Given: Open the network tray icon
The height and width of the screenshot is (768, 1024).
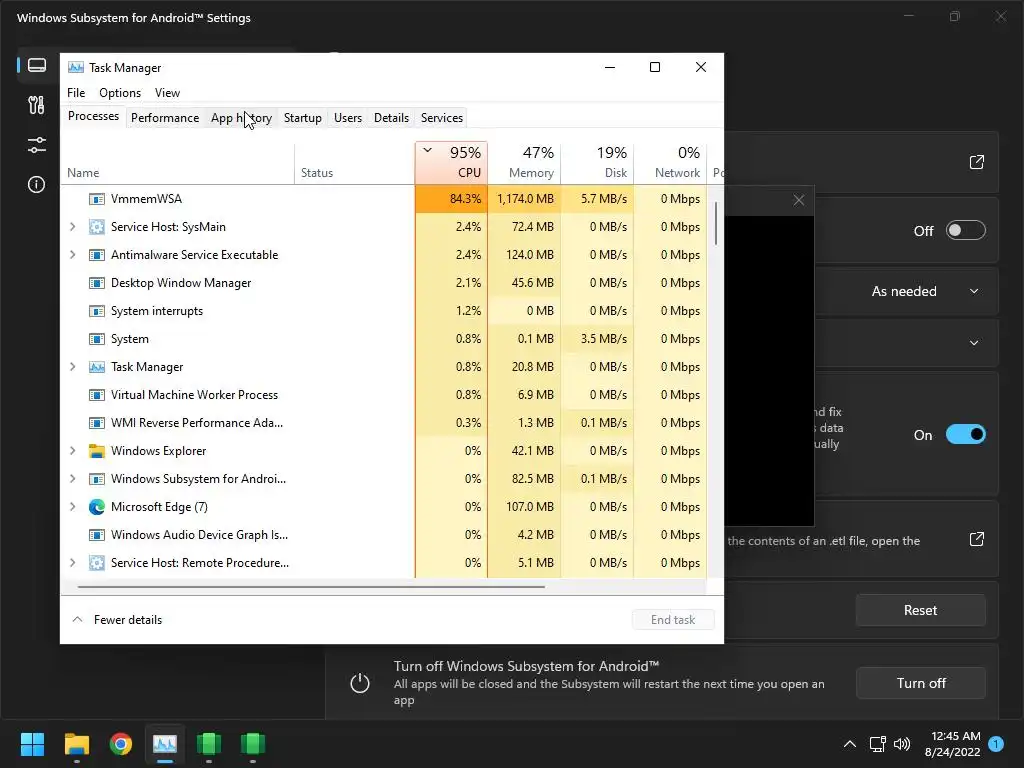Looking at the screenshot, I should 877,744.
